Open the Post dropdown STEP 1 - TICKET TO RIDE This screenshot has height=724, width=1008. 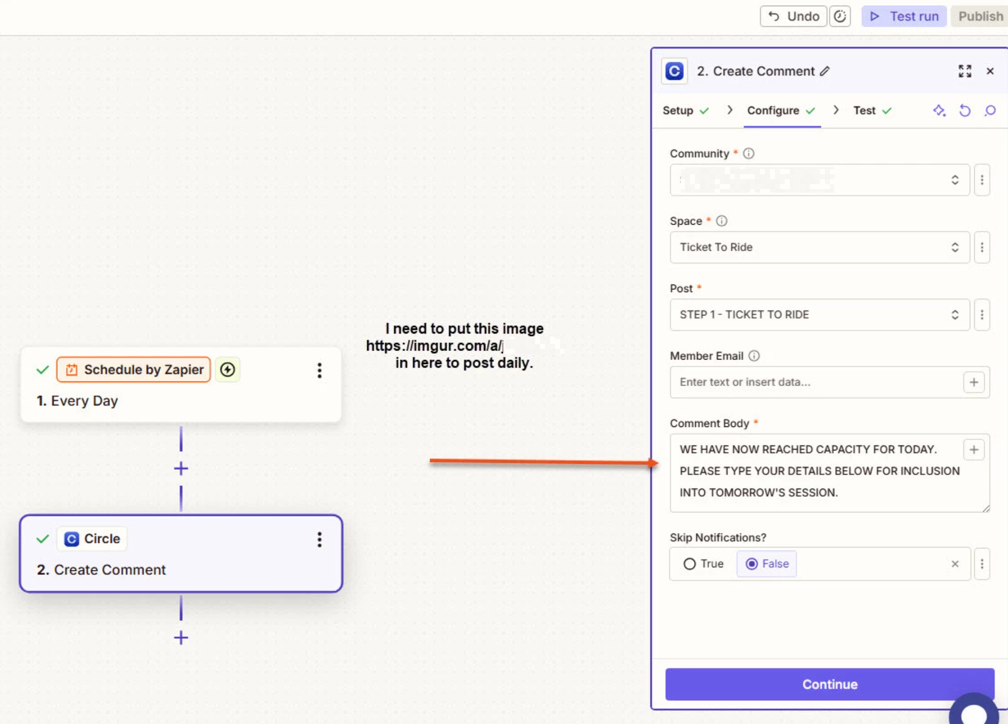(819, 315)
